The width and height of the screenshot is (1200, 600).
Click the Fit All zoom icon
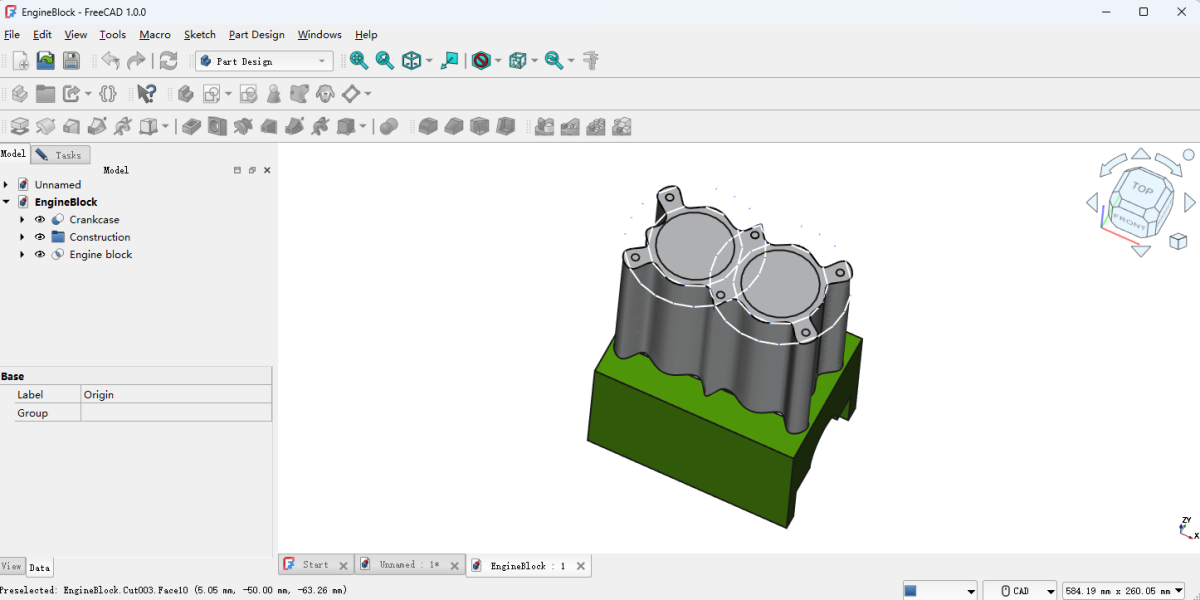[359, 61]
